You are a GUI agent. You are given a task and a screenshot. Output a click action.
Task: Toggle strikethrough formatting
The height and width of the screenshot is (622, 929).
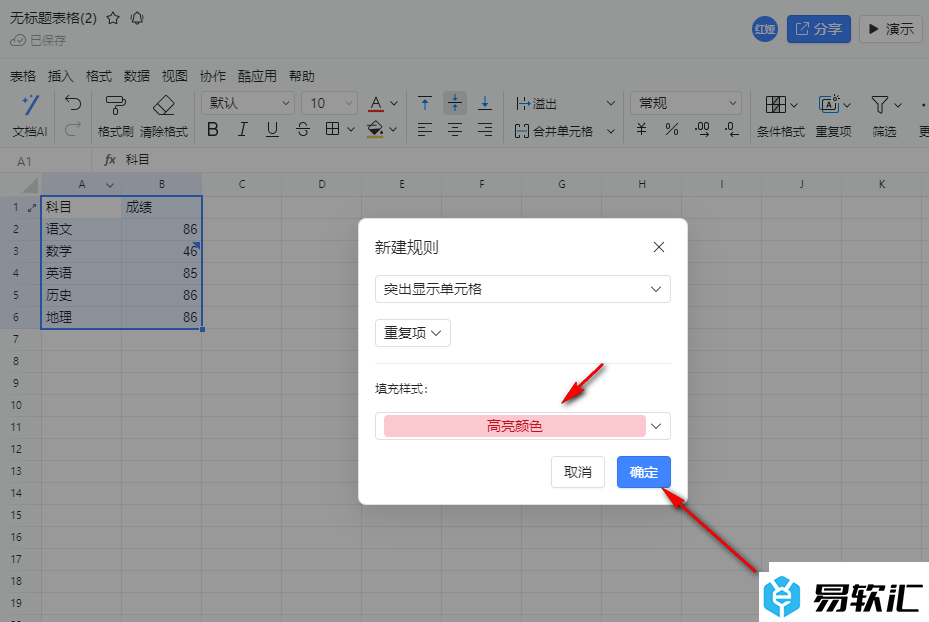[x=303, y=129]
